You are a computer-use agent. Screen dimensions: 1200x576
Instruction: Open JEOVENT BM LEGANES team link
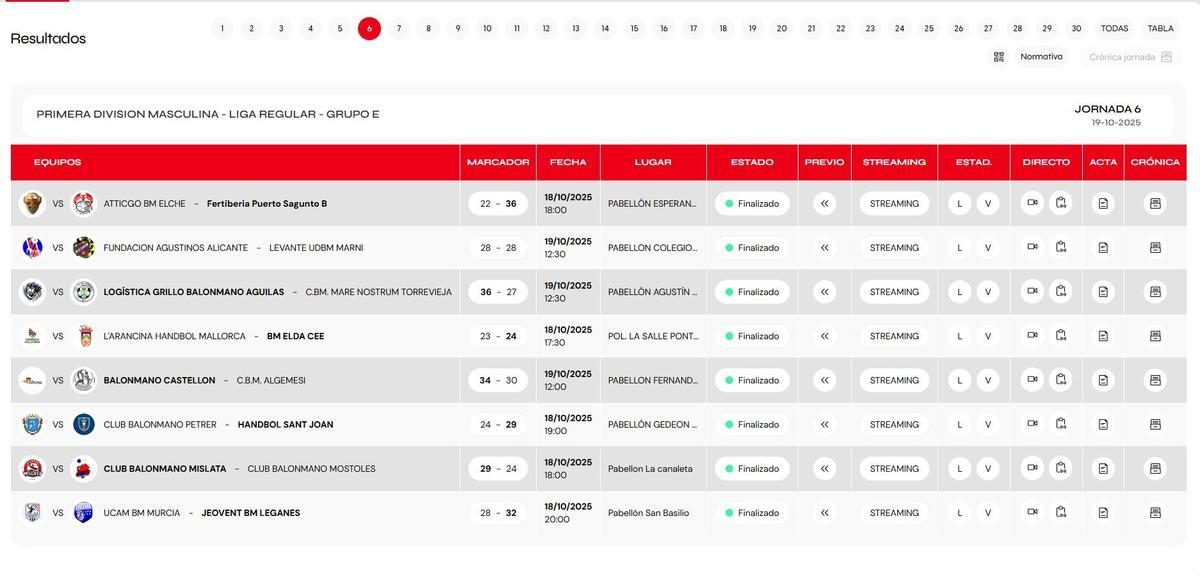[x=250, y=513]
